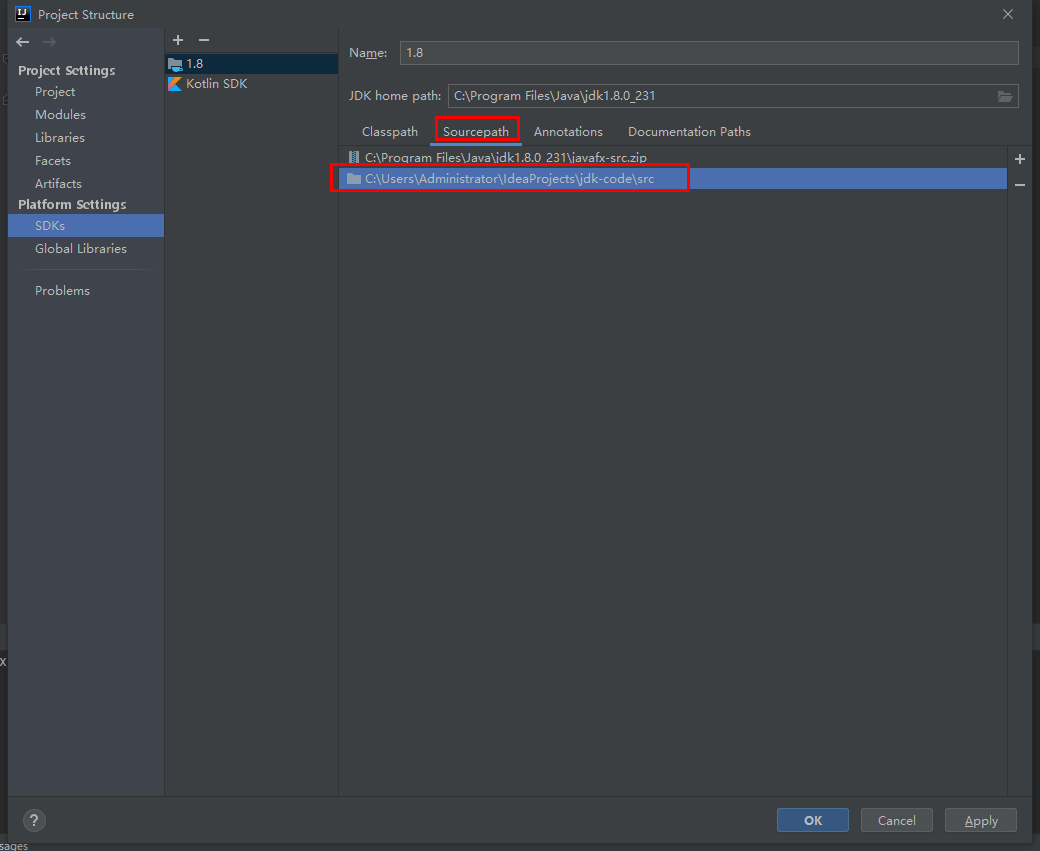Switch to the Annotations tab

(568, 131)
